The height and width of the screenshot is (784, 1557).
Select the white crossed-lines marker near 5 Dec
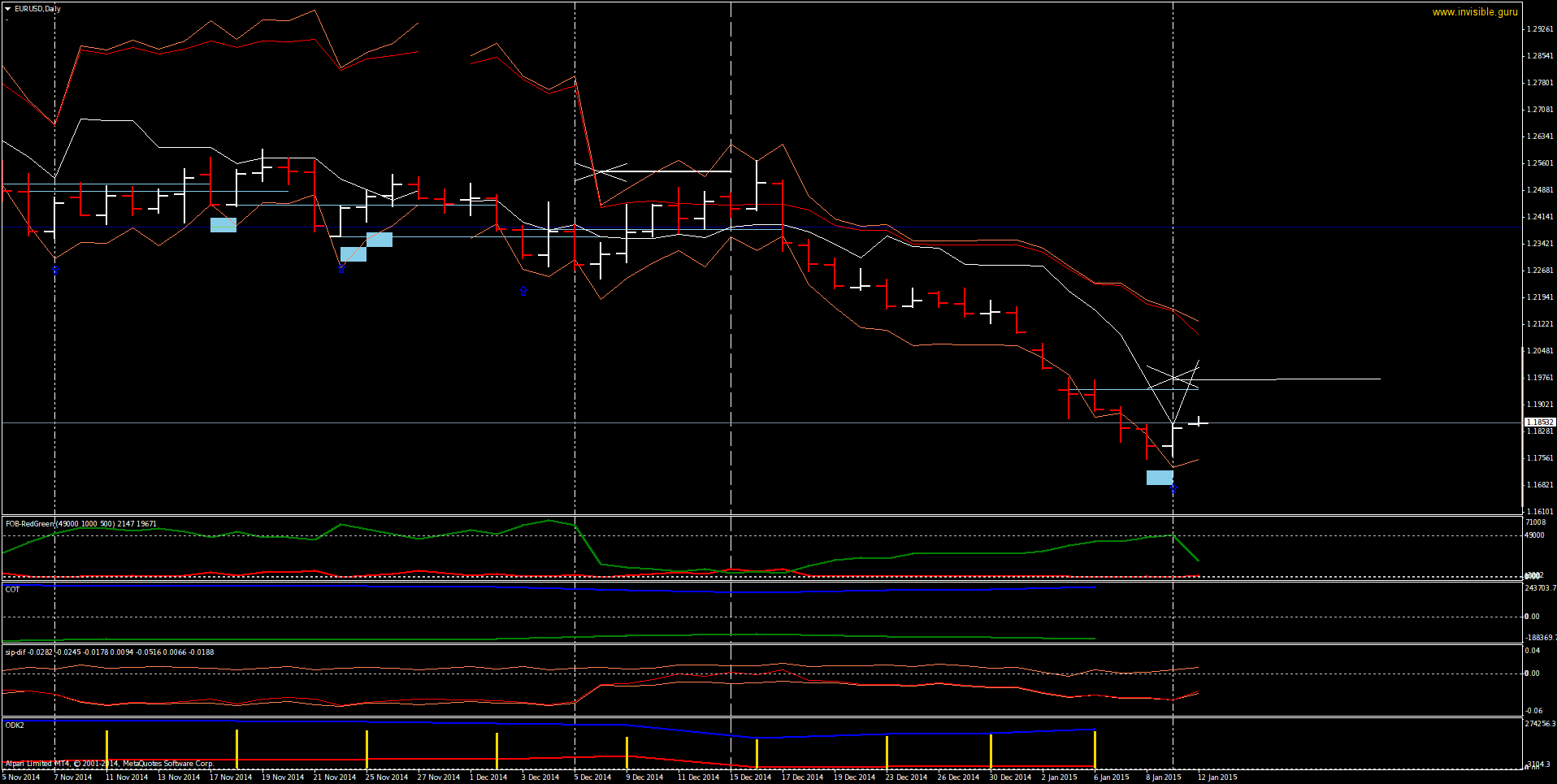tap(601, 171)
